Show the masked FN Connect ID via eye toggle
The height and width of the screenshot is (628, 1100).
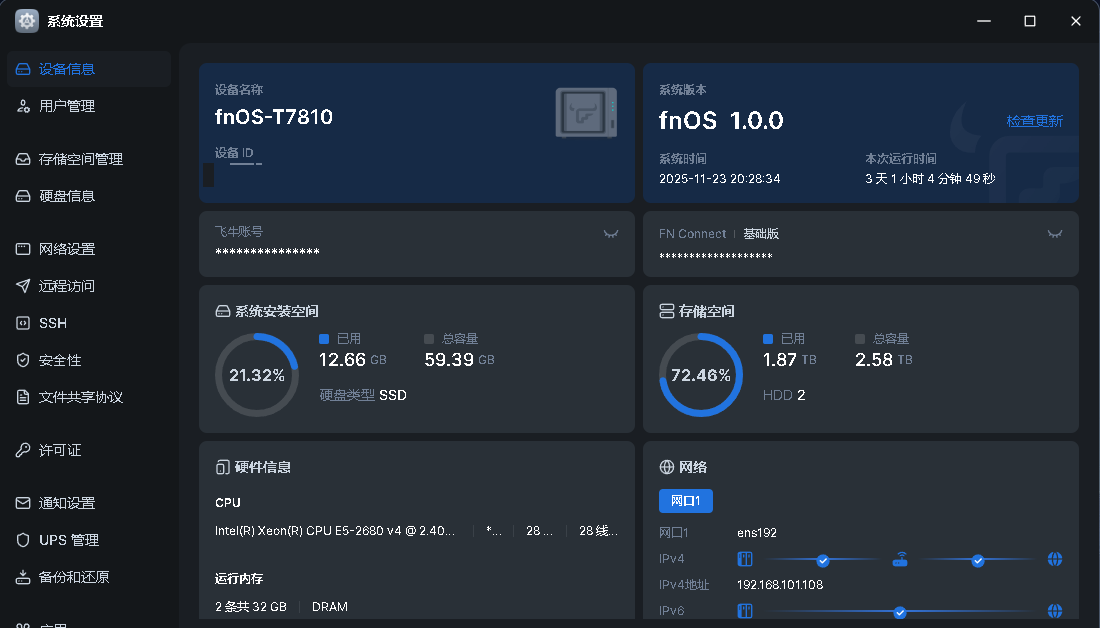(x=1054, y=232)
